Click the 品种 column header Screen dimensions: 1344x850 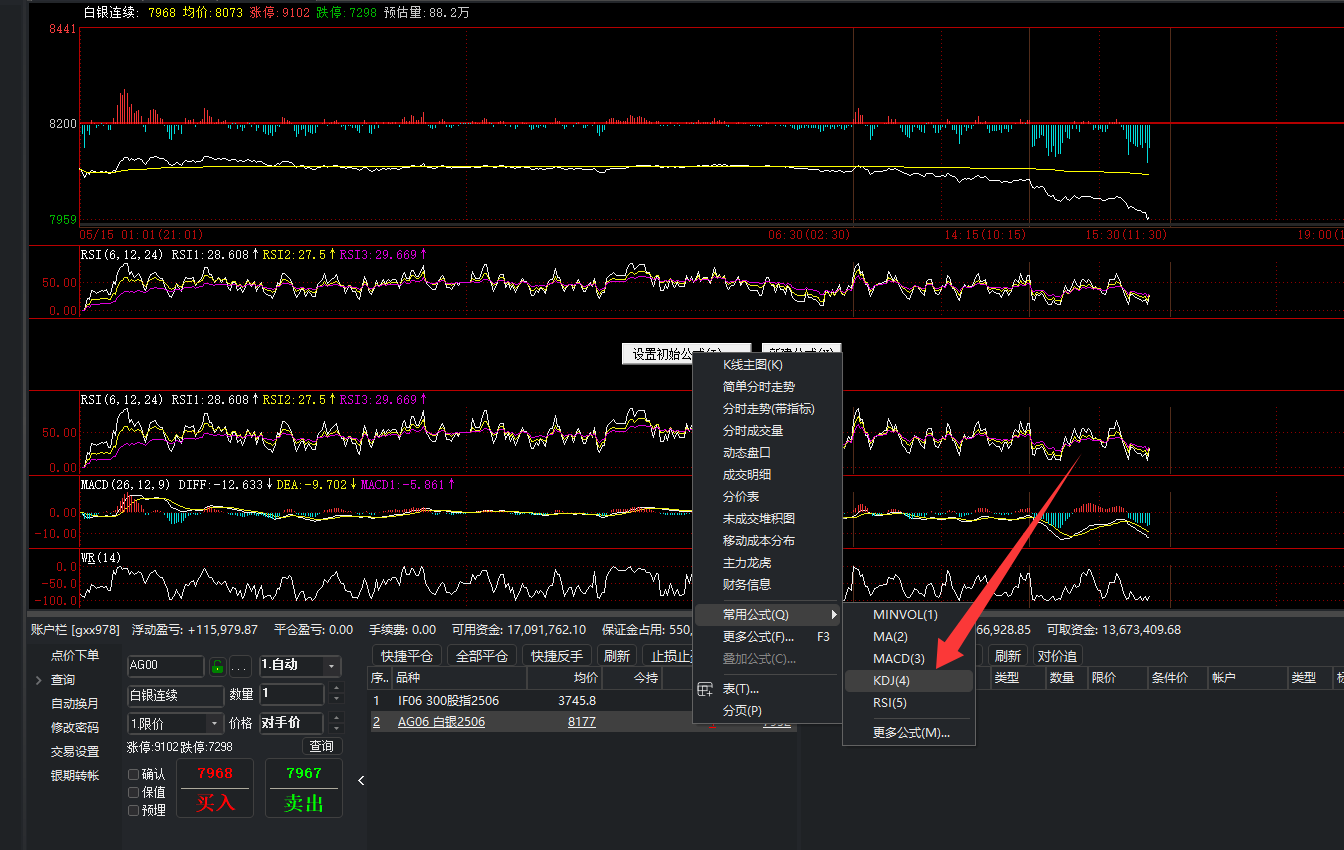coord(459,678)
